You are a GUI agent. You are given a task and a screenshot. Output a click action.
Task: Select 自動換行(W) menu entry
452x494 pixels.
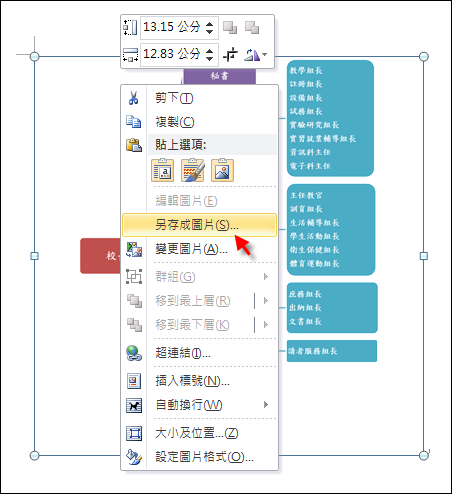[199, 405]
